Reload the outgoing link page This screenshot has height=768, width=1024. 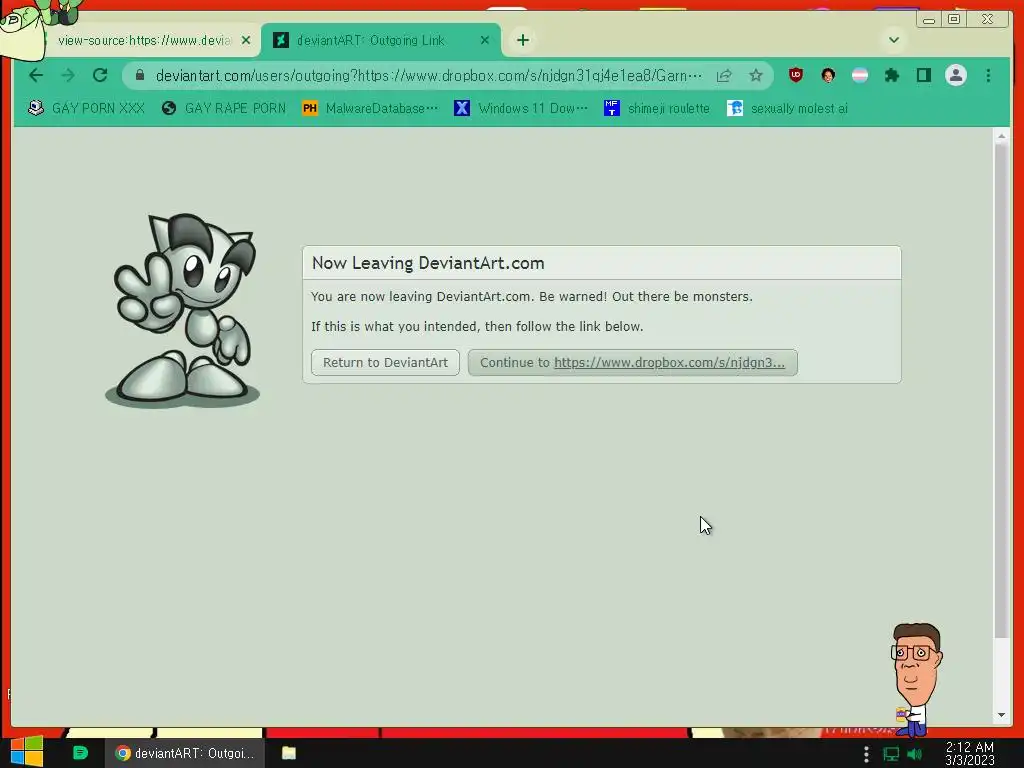click(100, 76)
